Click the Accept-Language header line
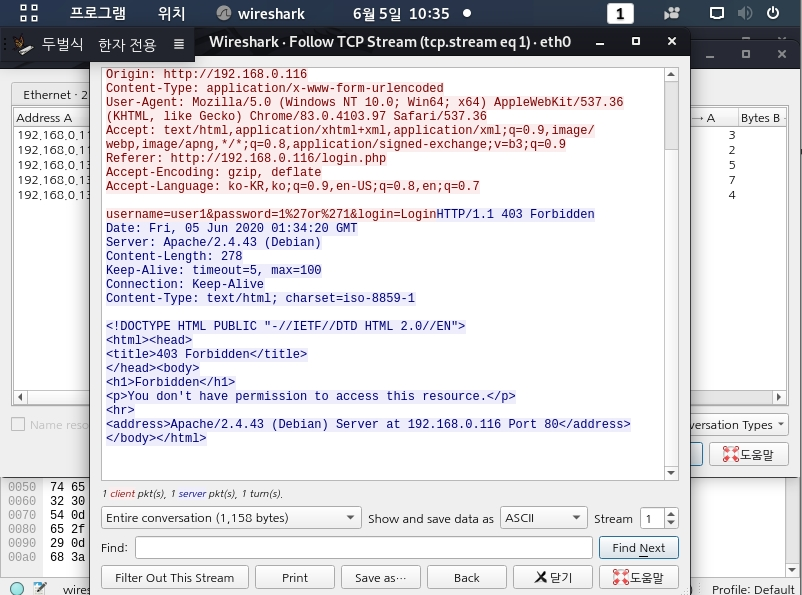The width and height of the screenshot is (802, 595). pyautogui.click(x=293, y=186)
